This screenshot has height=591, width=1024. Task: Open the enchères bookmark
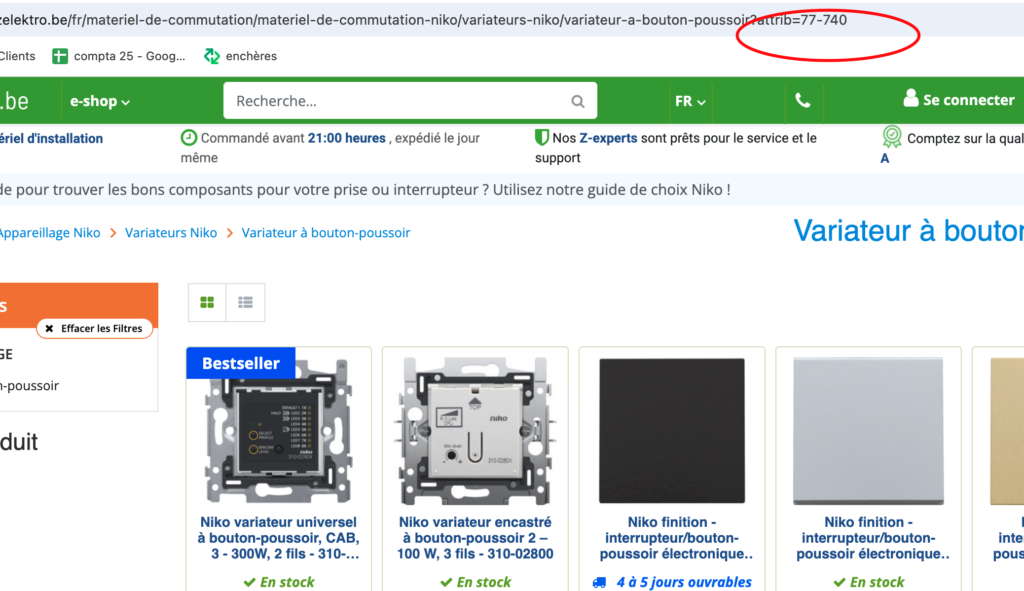tap(240, 56)
